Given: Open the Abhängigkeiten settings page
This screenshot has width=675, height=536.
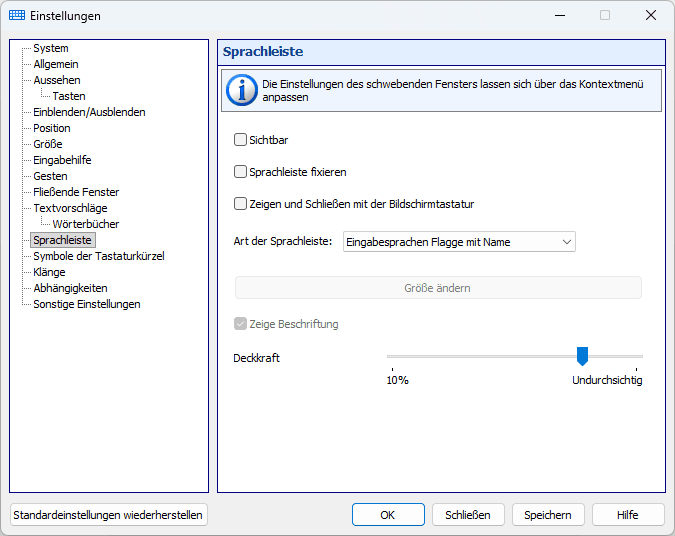Looking at the screenshot, I should tap(70, 288).
